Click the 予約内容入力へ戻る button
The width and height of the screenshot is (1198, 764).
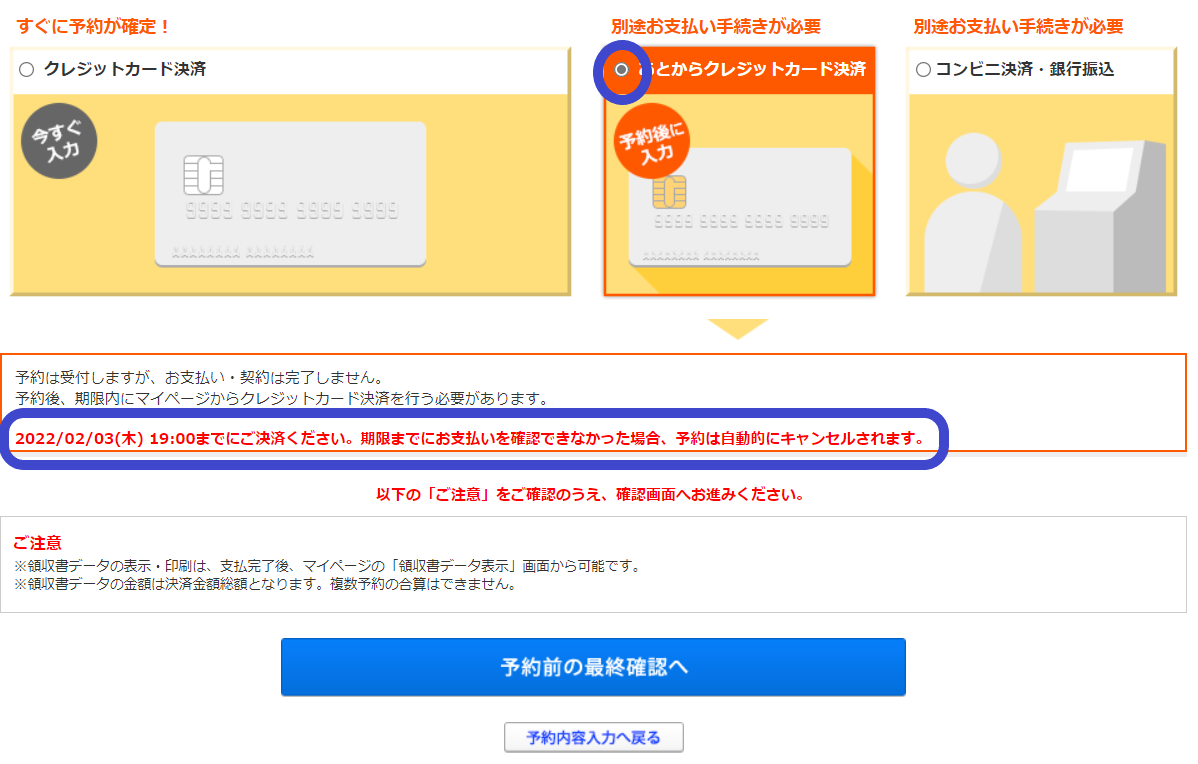(x=594, y=737)
